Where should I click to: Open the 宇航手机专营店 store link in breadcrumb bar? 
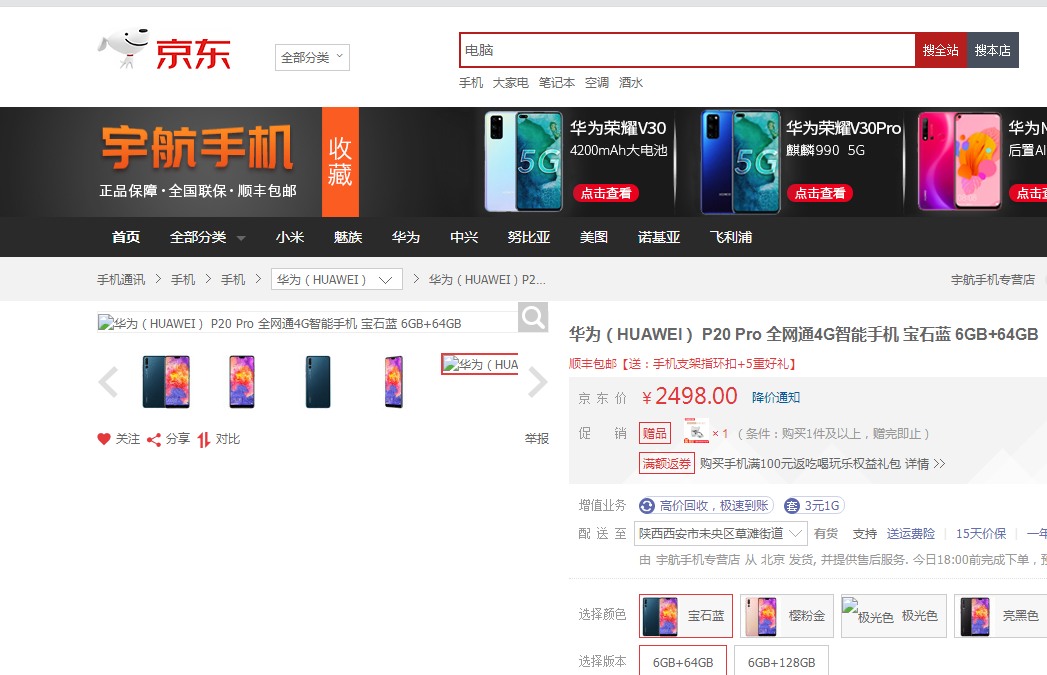993,279
